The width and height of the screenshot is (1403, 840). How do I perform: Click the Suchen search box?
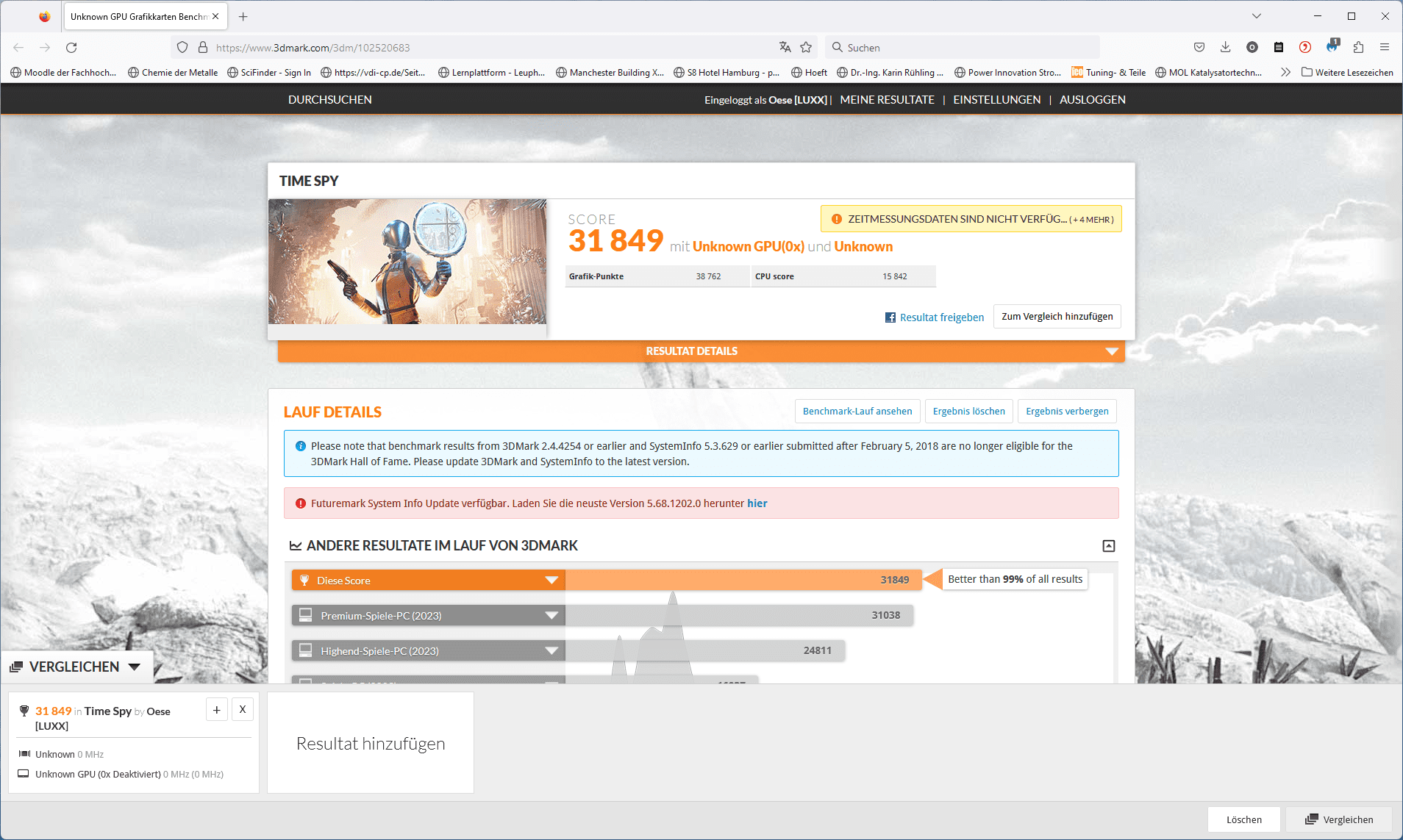pyautogui.click(x=963, y=47)
